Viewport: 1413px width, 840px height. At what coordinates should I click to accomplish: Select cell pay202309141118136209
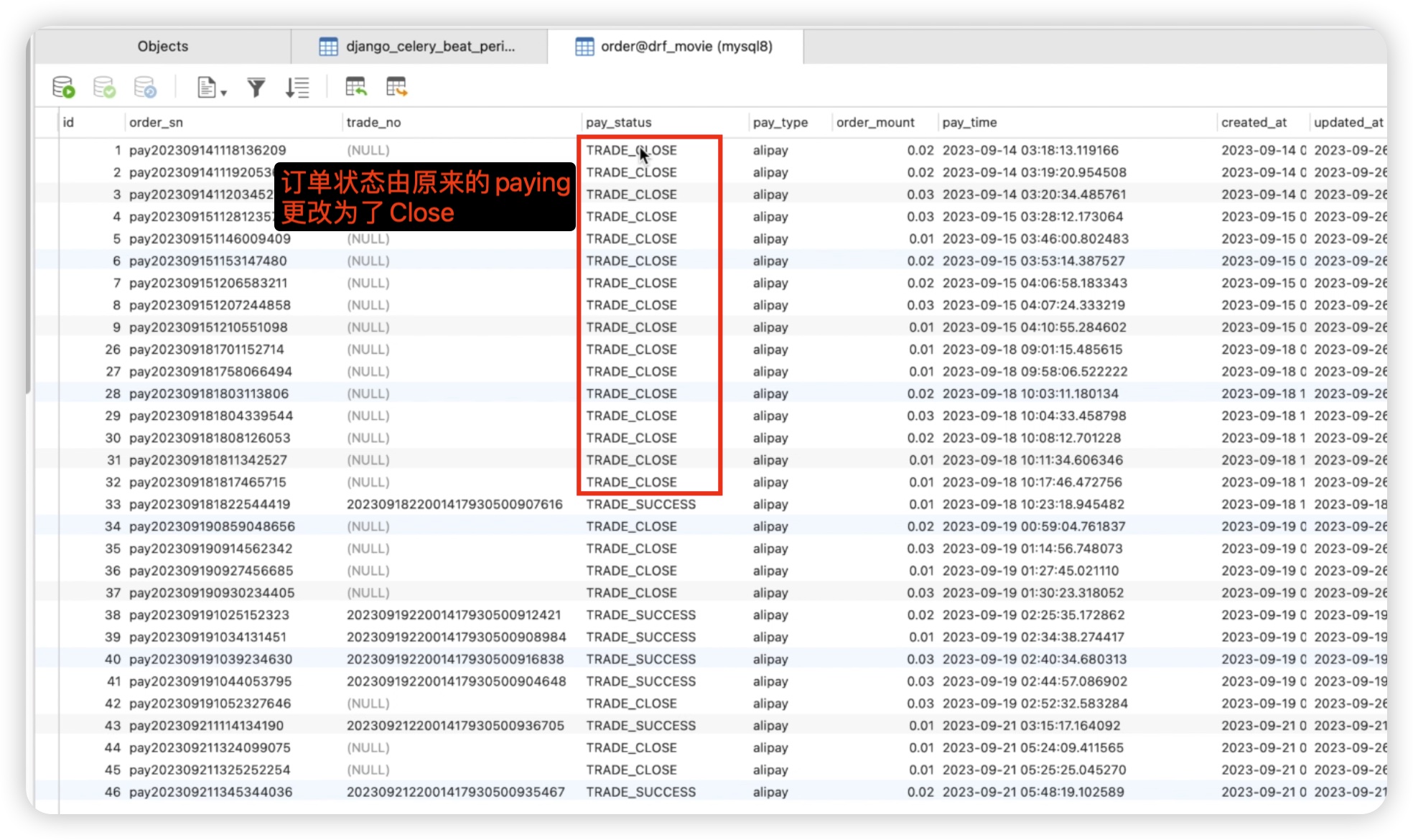coord(207,150)
